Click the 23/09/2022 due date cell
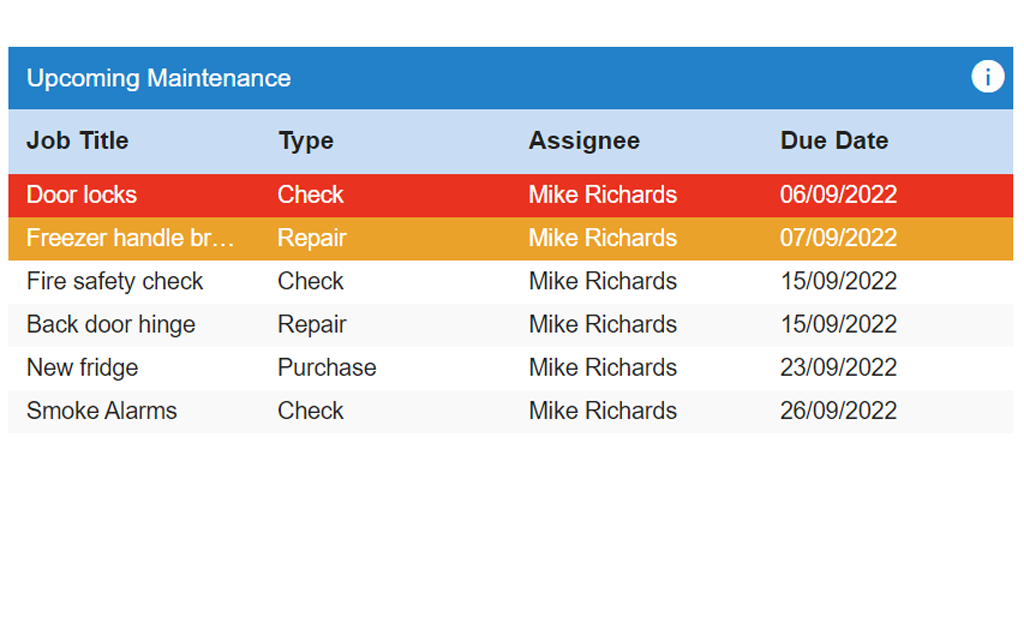This screenshot has width=1024, height=631. [x=838, y=368]
